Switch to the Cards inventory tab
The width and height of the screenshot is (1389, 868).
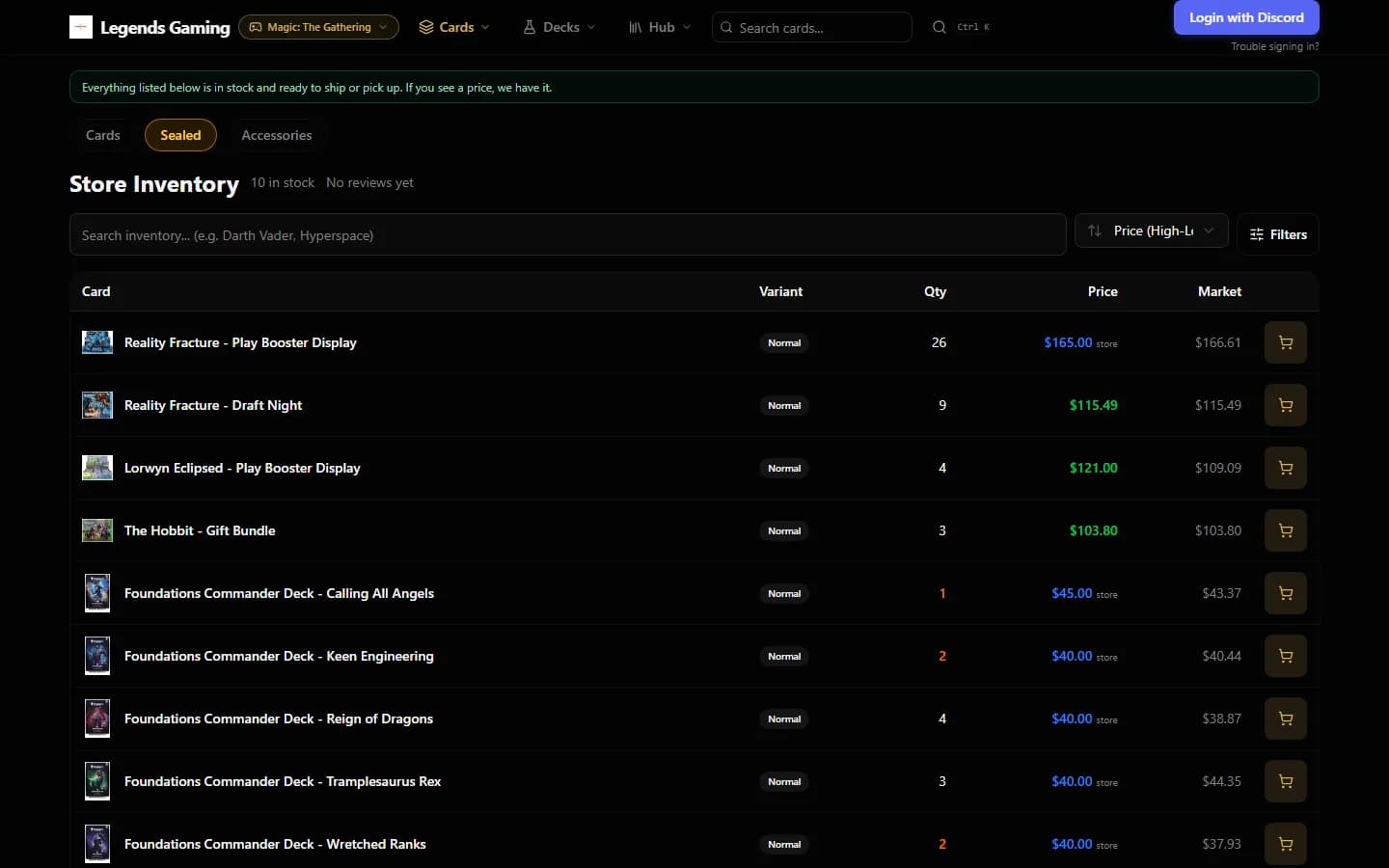click(x=103, y=135)
